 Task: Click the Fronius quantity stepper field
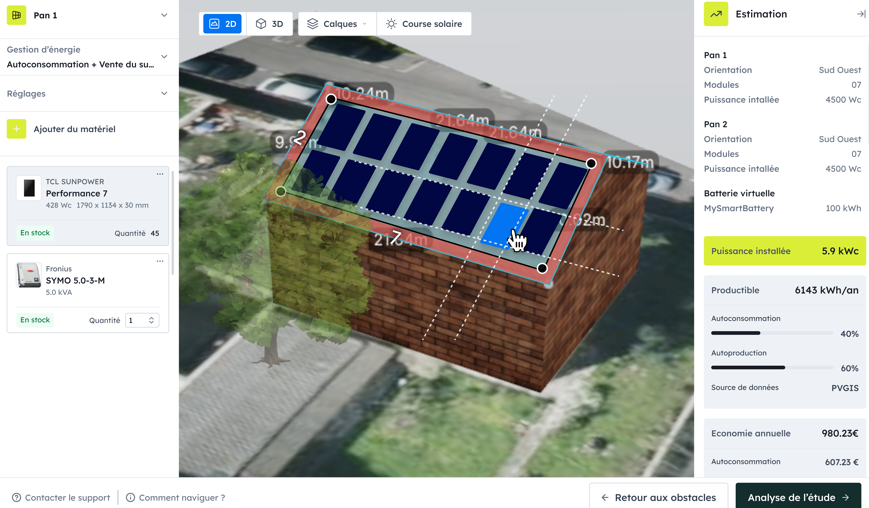point(141,320)
